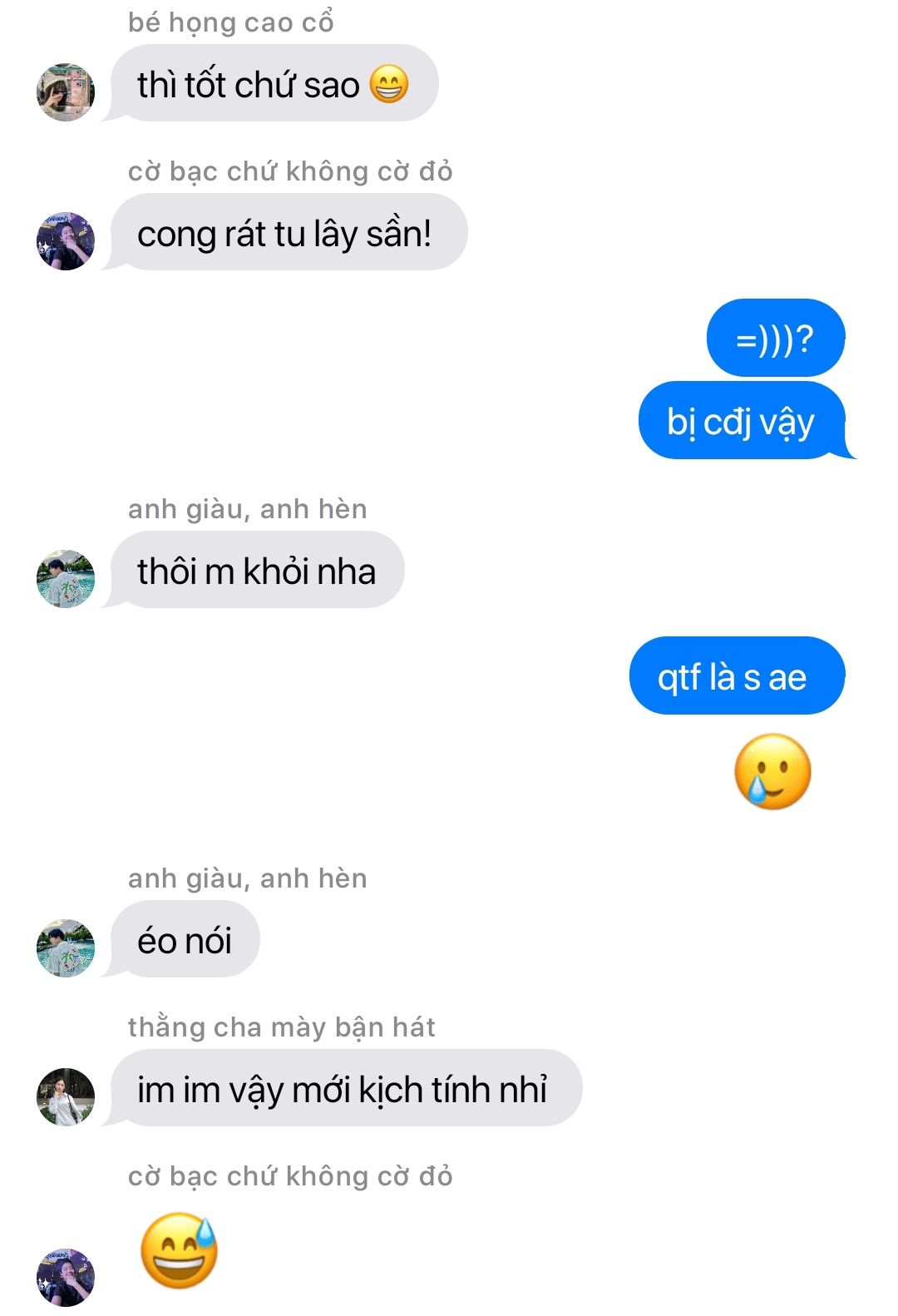
Task: Open the avatar next to "éo nói"
Action: pyautogui.click(x=66, y=947)
